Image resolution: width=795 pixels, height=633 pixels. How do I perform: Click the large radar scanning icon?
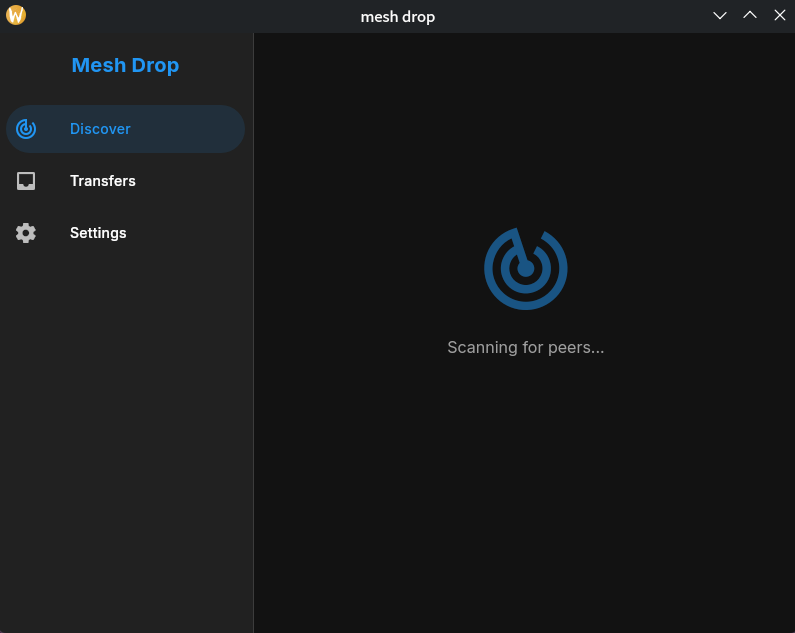coord(525,268)
